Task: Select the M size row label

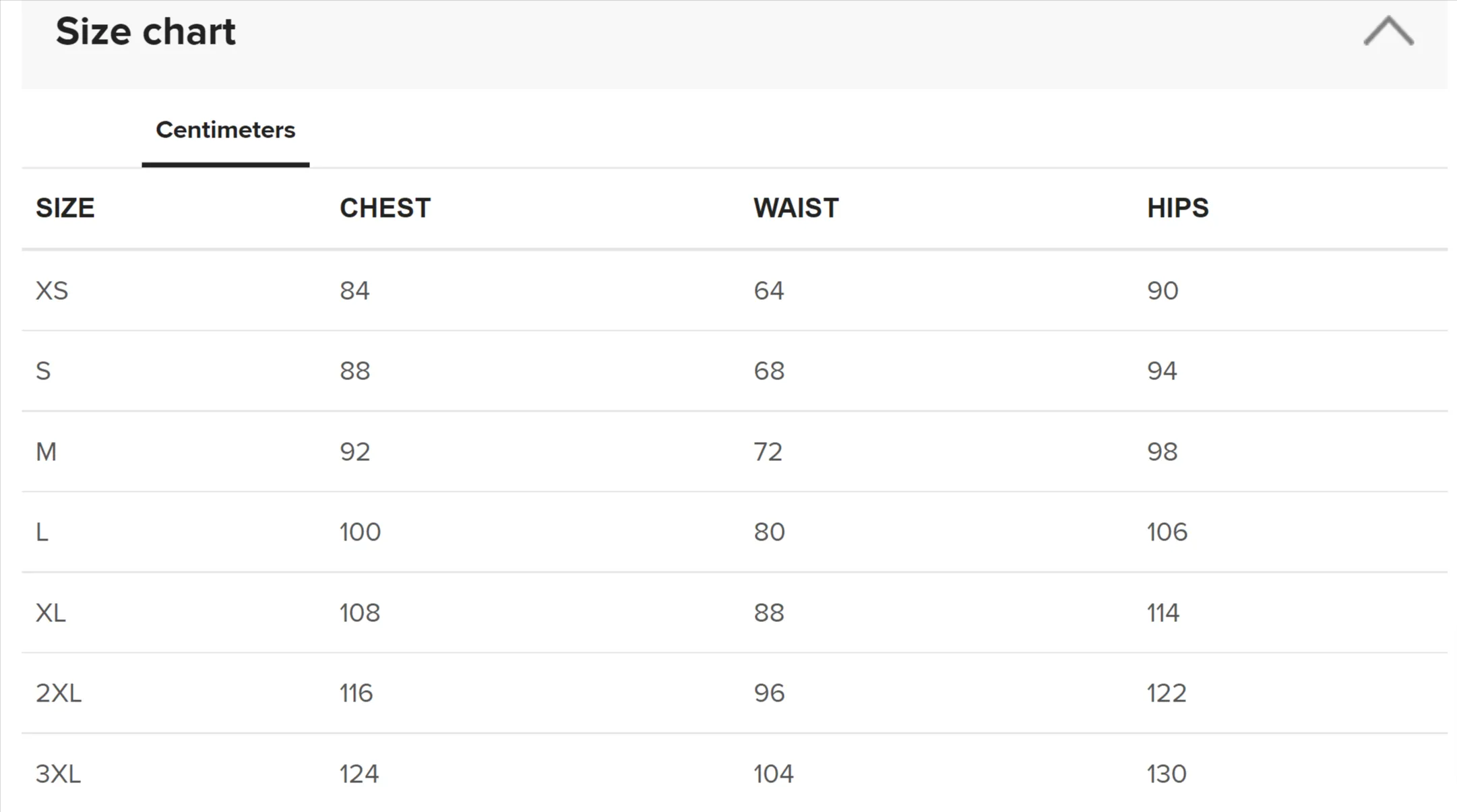Action: pos(46,451)
